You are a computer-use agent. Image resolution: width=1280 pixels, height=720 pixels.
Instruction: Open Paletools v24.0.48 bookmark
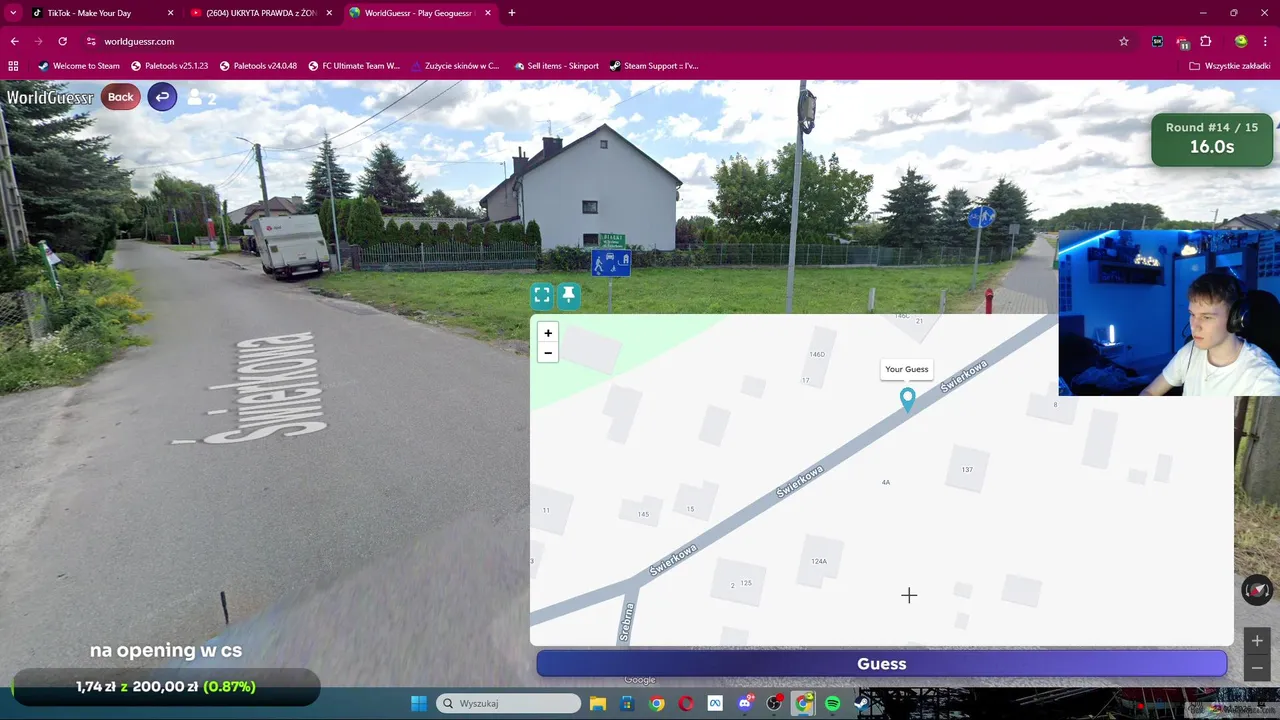pyautogui.click(x=258, y=66)
